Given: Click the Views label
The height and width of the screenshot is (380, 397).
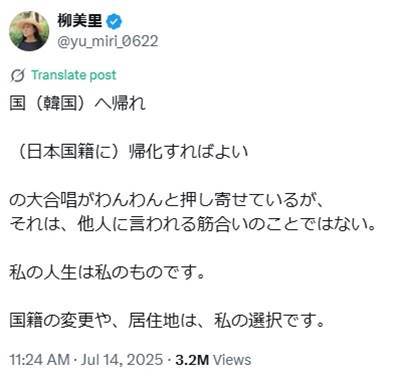Looking at the screenshot, I should [x=232, y=360].
